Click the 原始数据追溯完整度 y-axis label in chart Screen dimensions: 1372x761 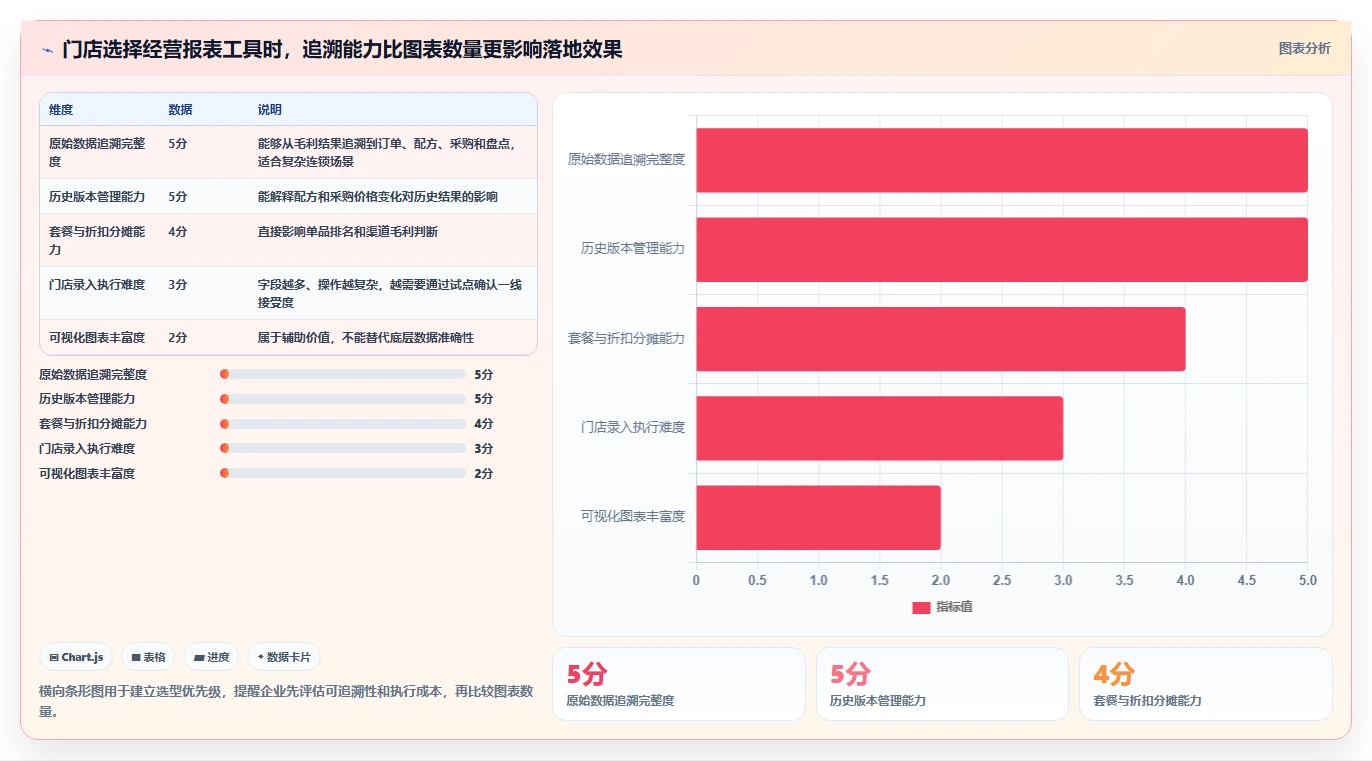[x=626, y=159]
